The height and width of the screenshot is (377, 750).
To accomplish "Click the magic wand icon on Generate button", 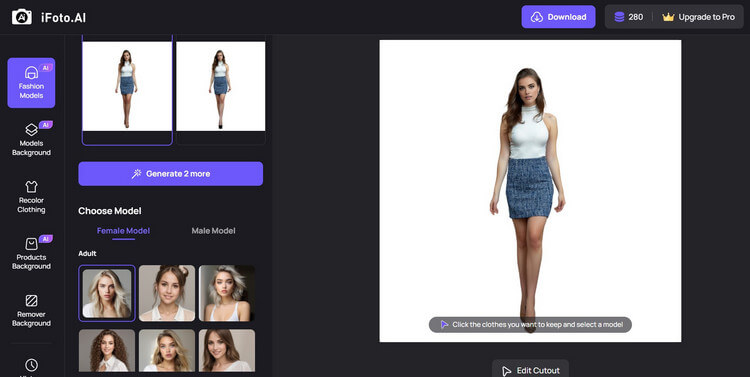I will point(136,174).
